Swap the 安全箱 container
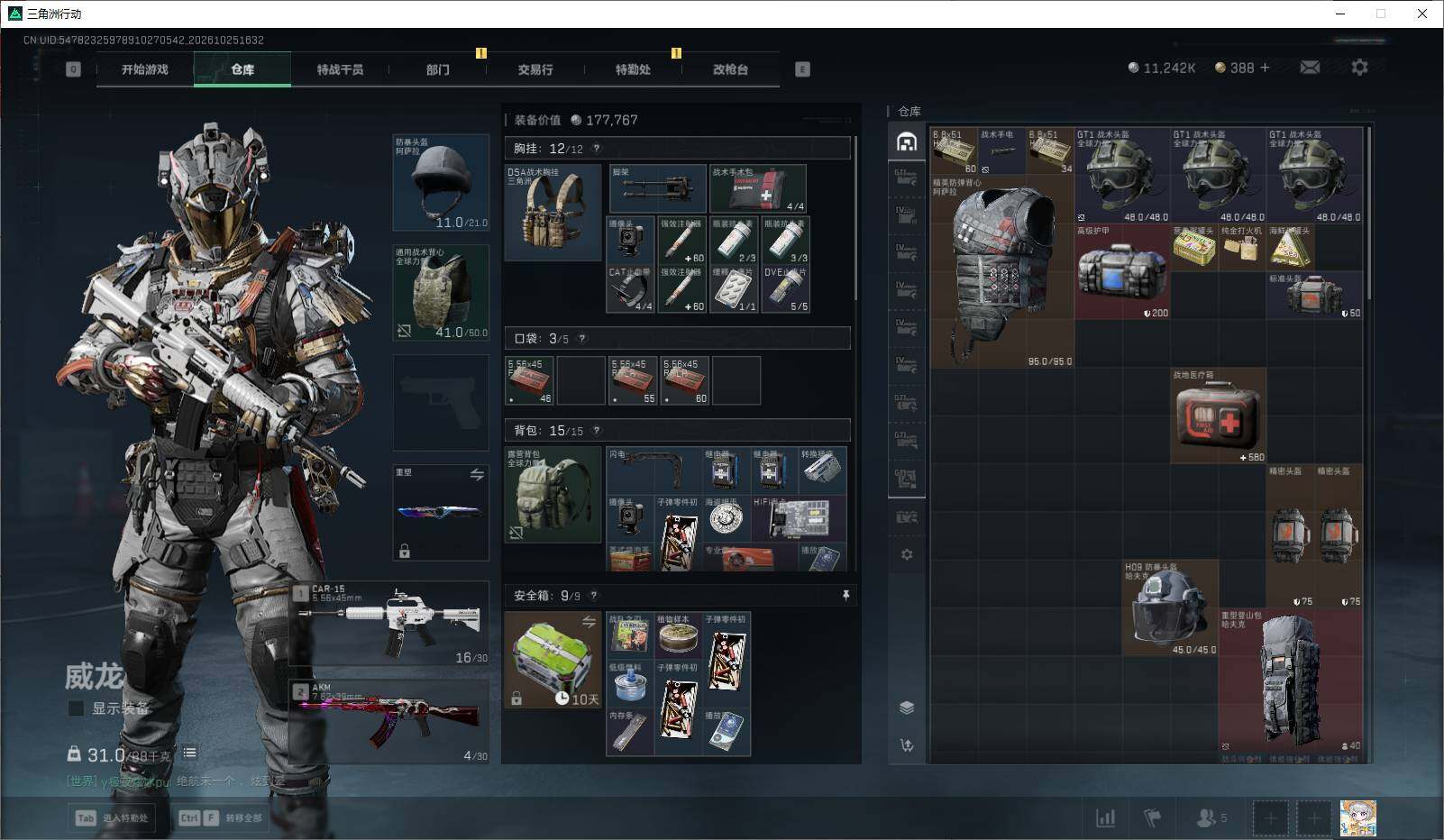This screenshot has width=1444, height=840. 589,621
